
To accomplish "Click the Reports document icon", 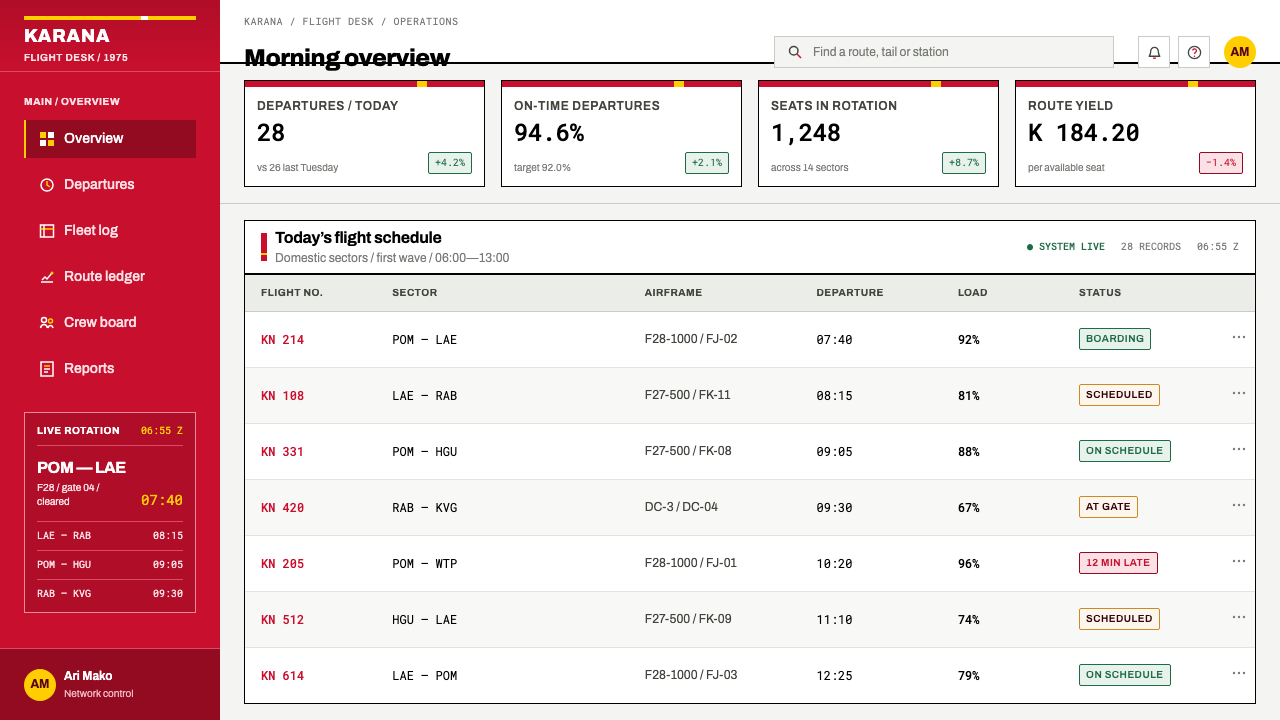I will [x=47, y=369].
